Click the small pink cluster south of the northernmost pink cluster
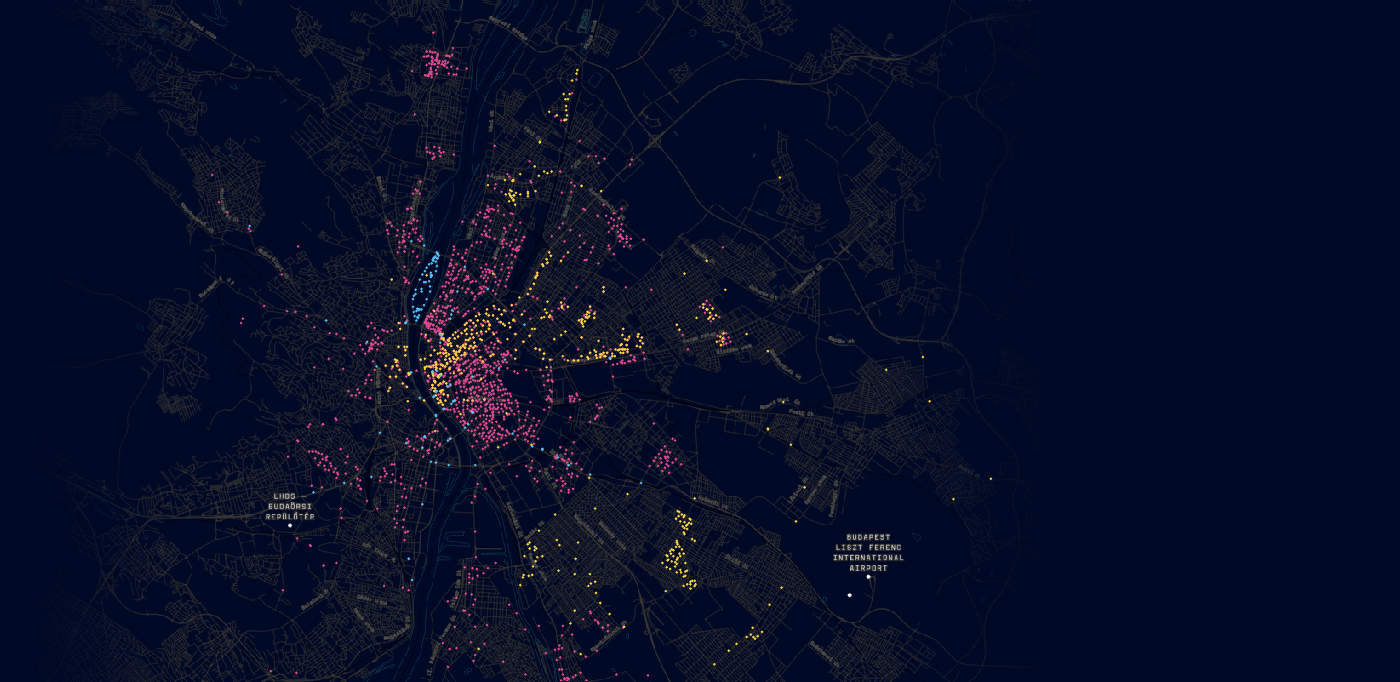Image resolution: width=1400 pixels, height=682 pixels. (x=436, y=152)
